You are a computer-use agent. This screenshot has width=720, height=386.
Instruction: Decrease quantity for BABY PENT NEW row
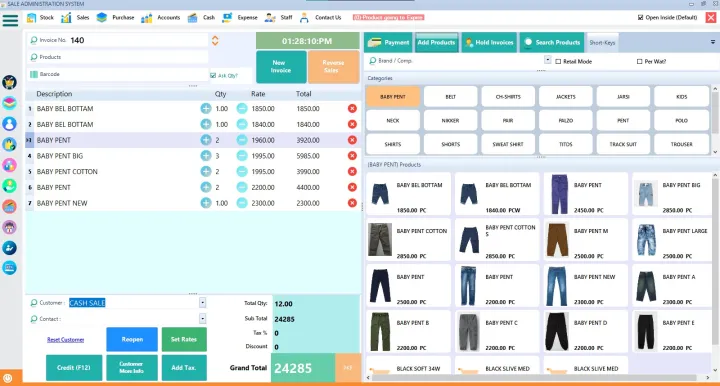point(242,203)
